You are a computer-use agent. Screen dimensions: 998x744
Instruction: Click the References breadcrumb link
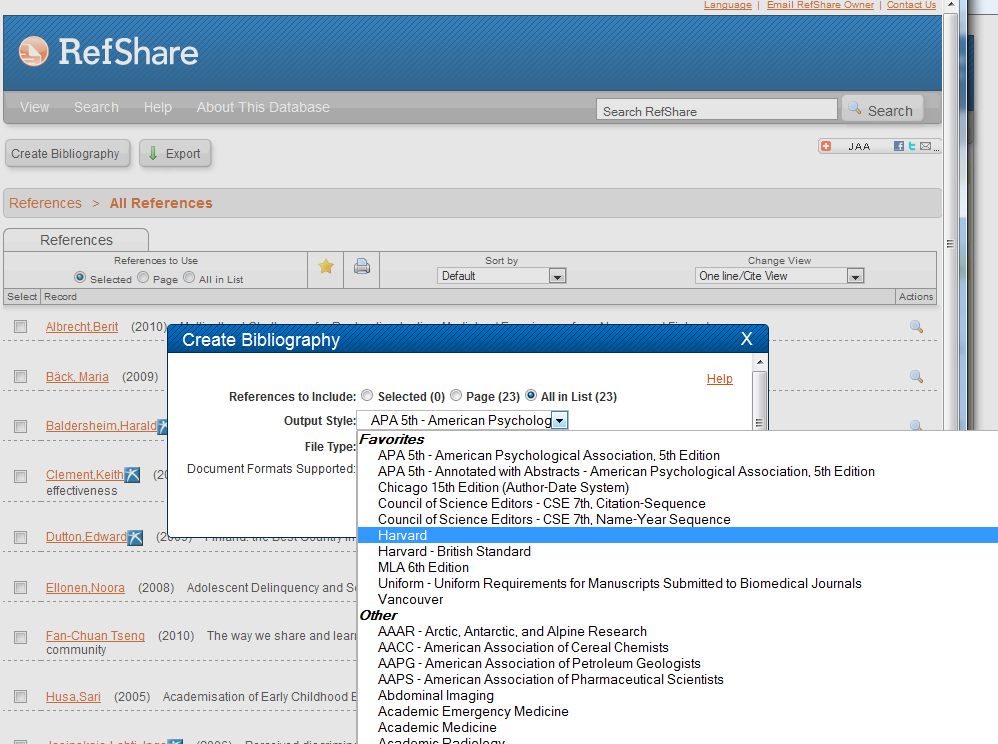45,203
